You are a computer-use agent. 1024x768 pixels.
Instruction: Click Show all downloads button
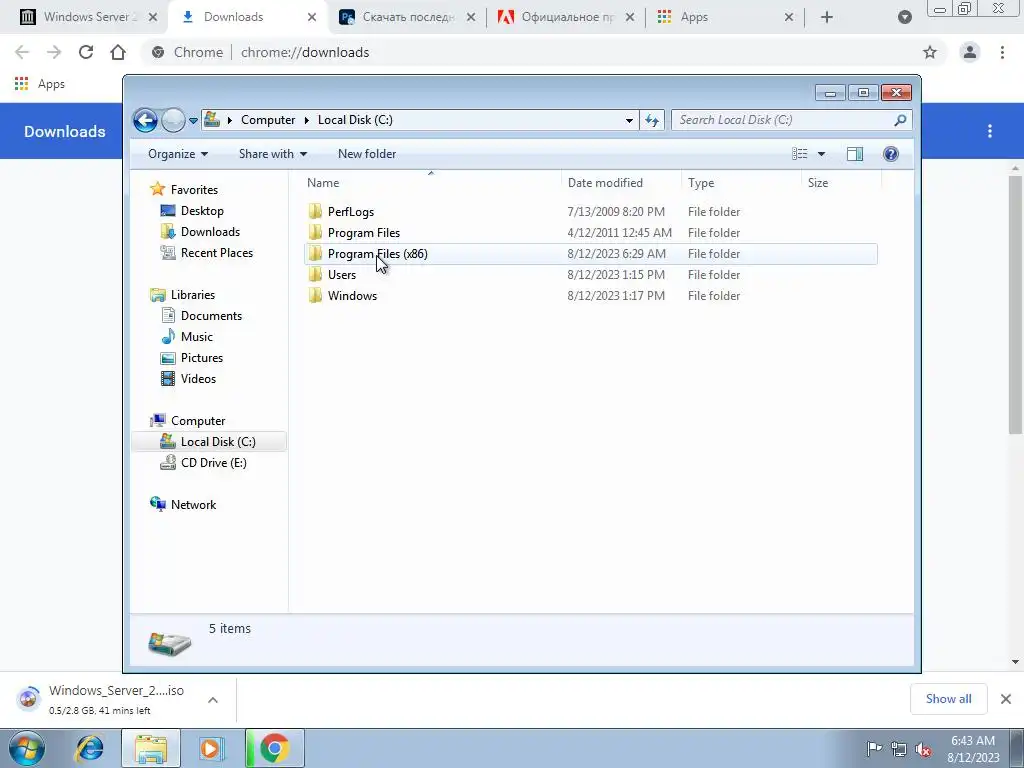[948, 699]
